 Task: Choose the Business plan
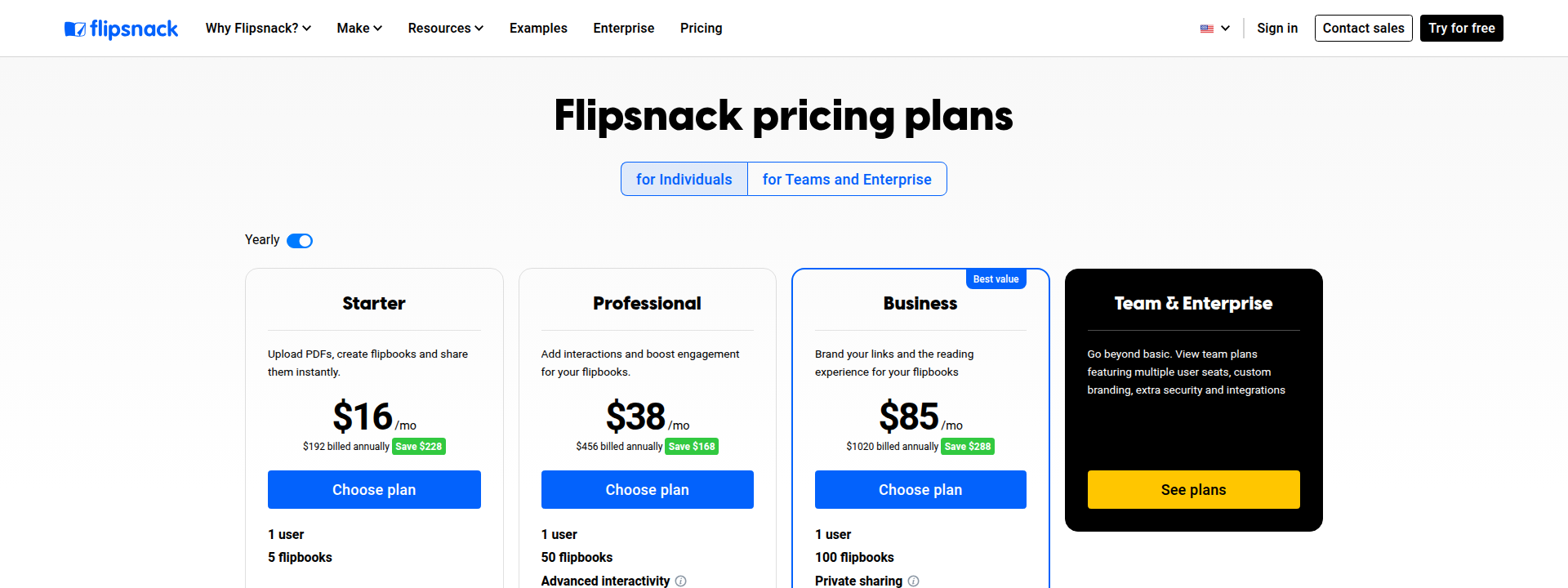[x=920, y=489]
